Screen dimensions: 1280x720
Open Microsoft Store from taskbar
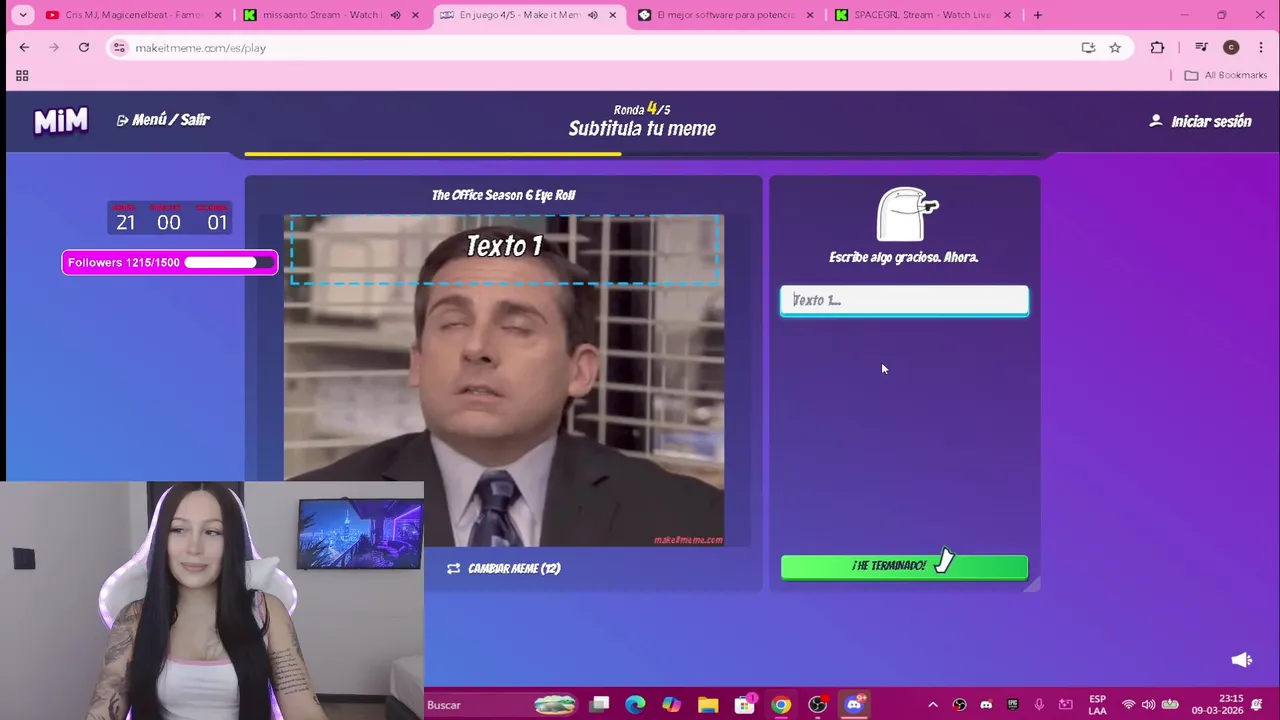point(745,705)
